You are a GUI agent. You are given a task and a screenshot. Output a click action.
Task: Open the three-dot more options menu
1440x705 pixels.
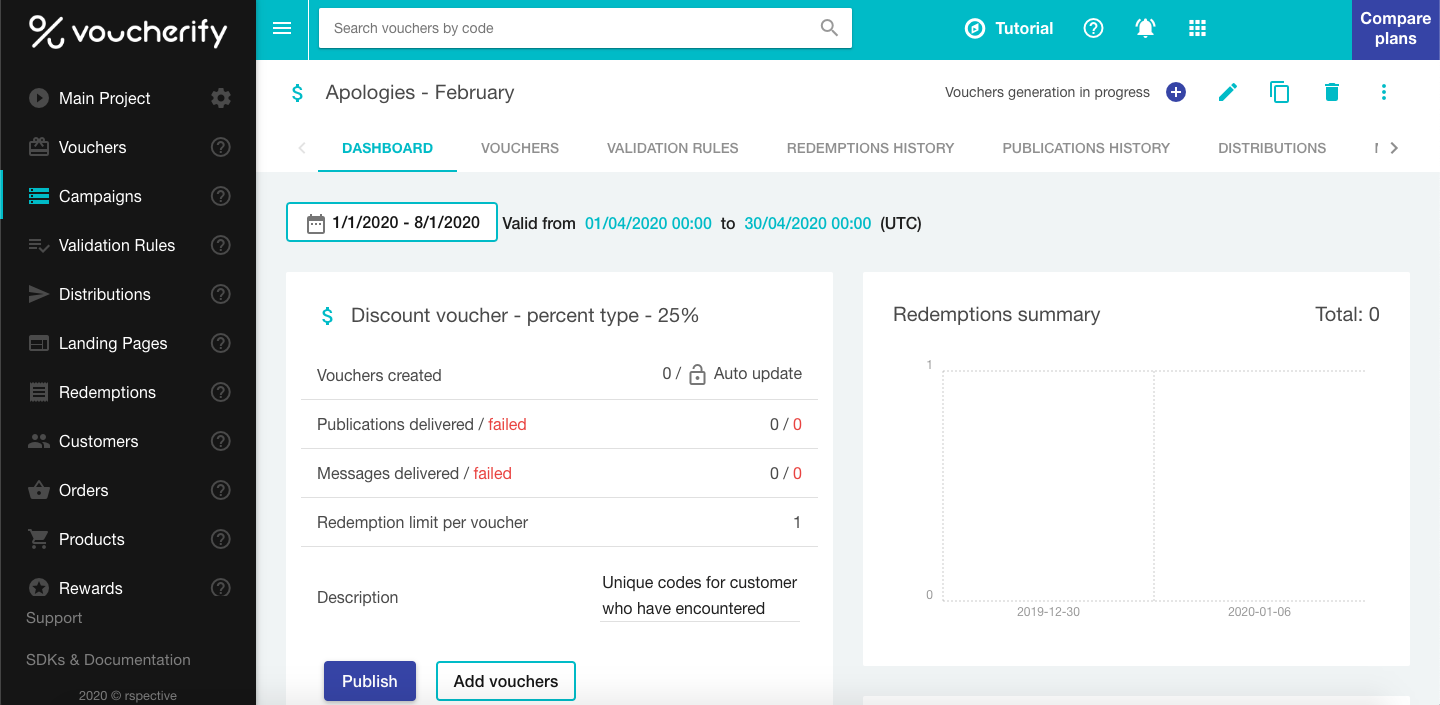point(1384,92)
